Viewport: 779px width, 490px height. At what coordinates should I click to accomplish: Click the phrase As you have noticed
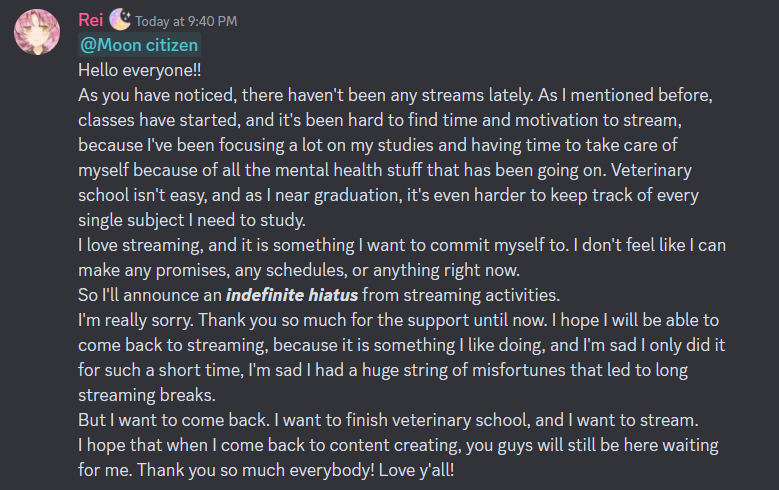pos(157,95)
